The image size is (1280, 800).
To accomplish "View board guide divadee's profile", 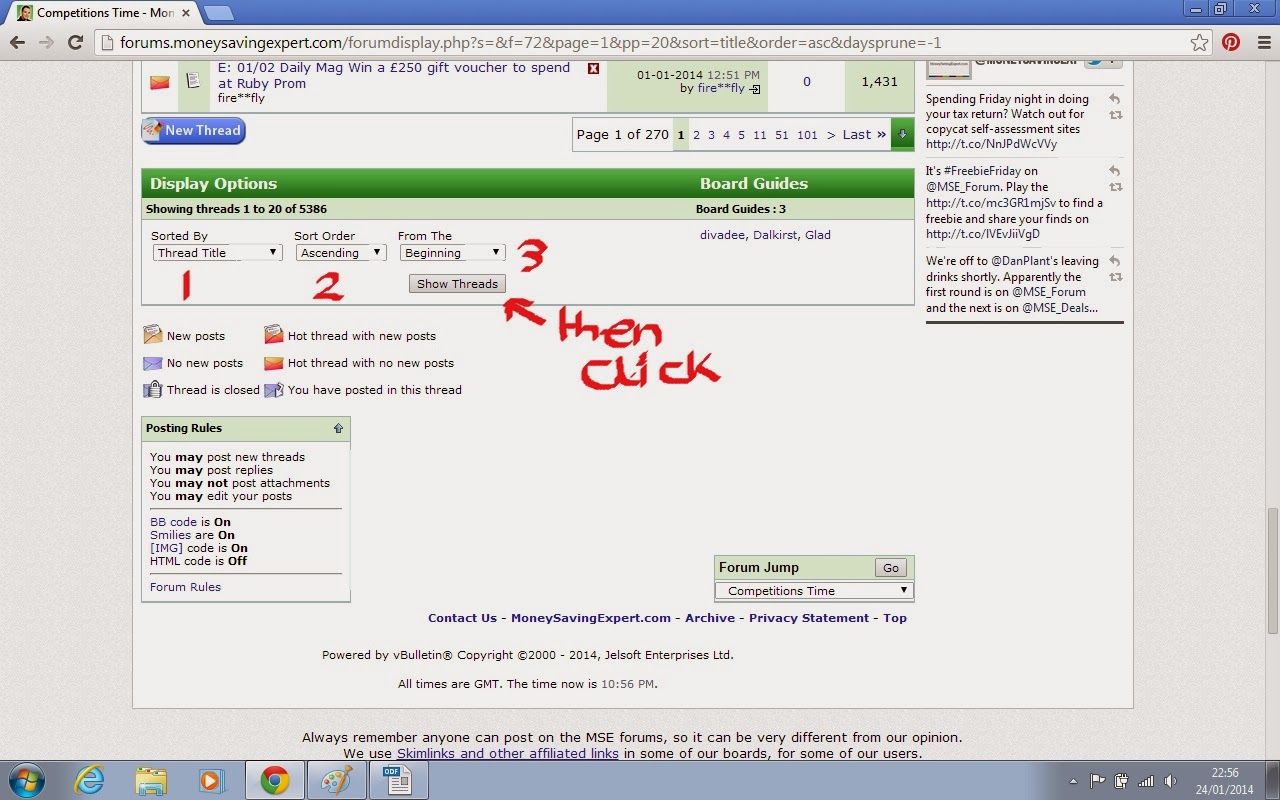I will pos(723,235).
